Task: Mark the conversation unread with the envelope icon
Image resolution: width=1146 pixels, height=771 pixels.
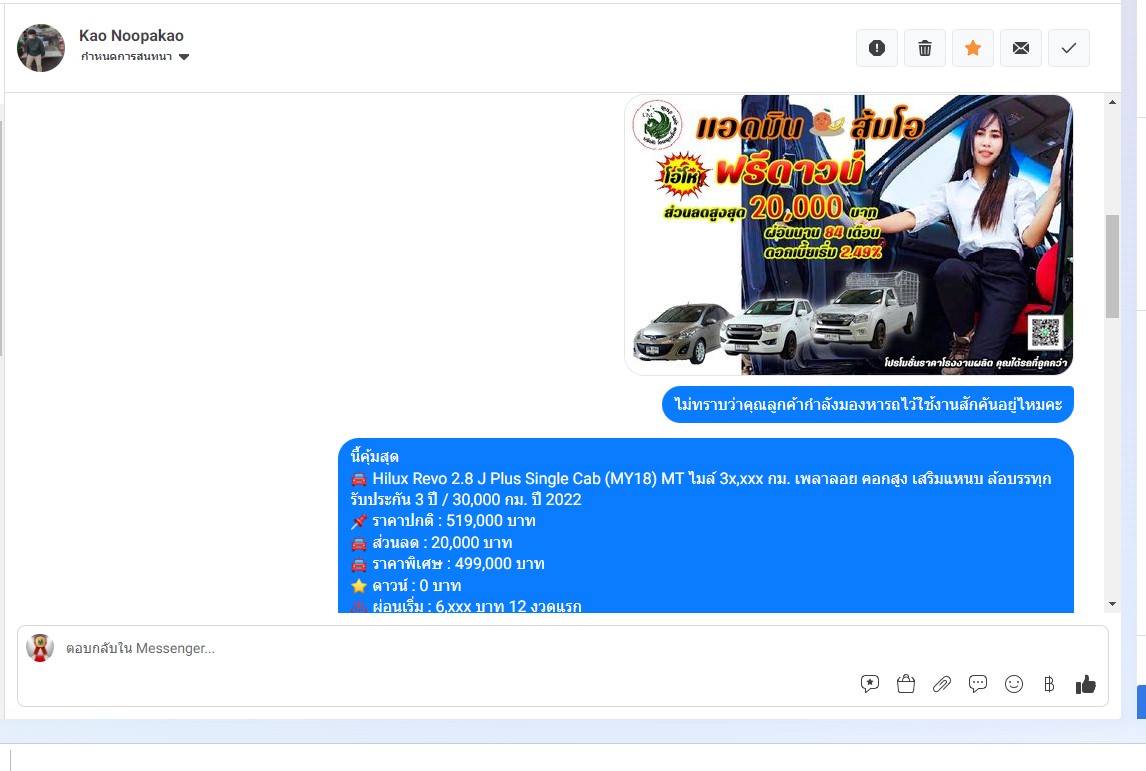Action: (x=1021, y=48)
